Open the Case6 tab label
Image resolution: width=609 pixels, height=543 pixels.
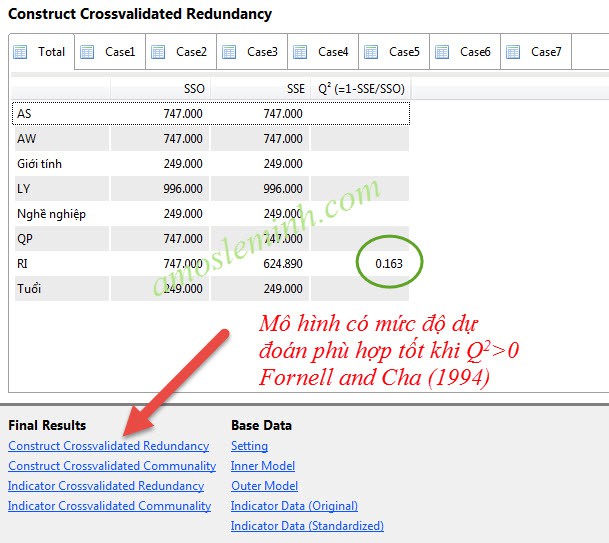pos(475,52)
